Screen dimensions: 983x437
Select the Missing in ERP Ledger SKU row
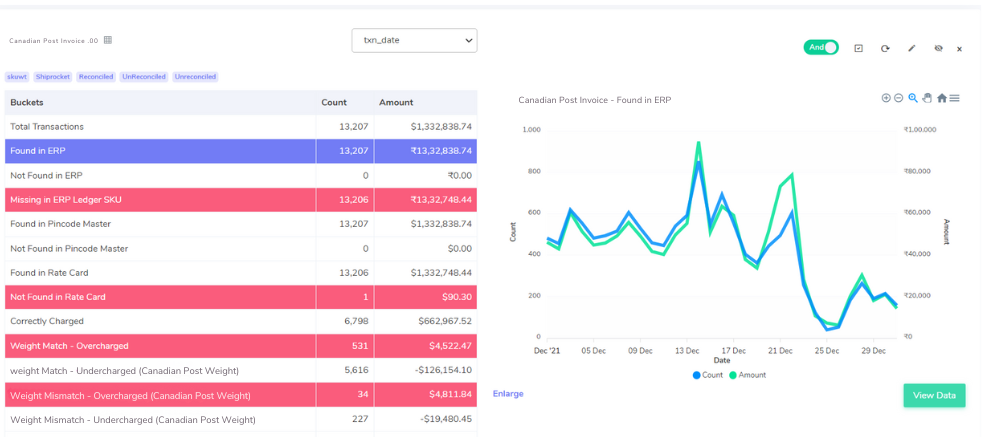[241, 200]
